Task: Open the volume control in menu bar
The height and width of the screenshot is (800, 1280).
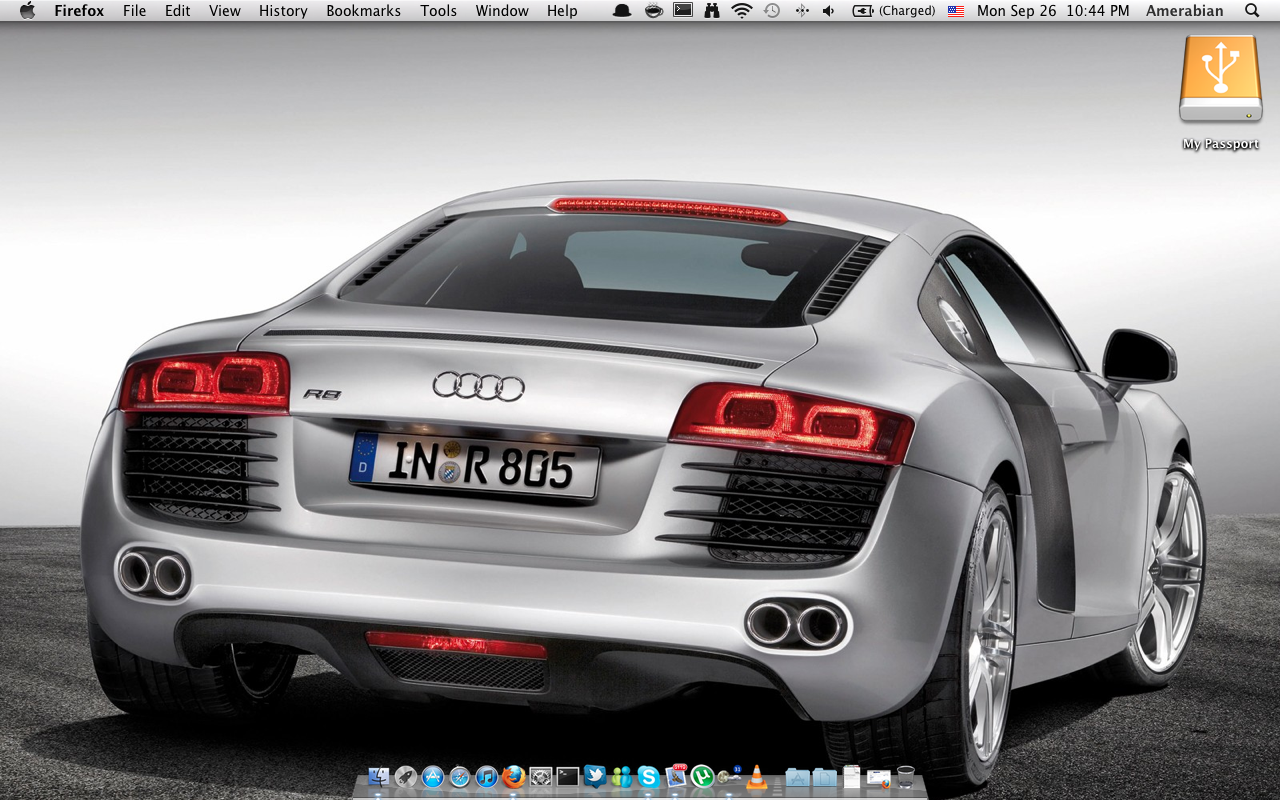Action: (x=828, y=11)
